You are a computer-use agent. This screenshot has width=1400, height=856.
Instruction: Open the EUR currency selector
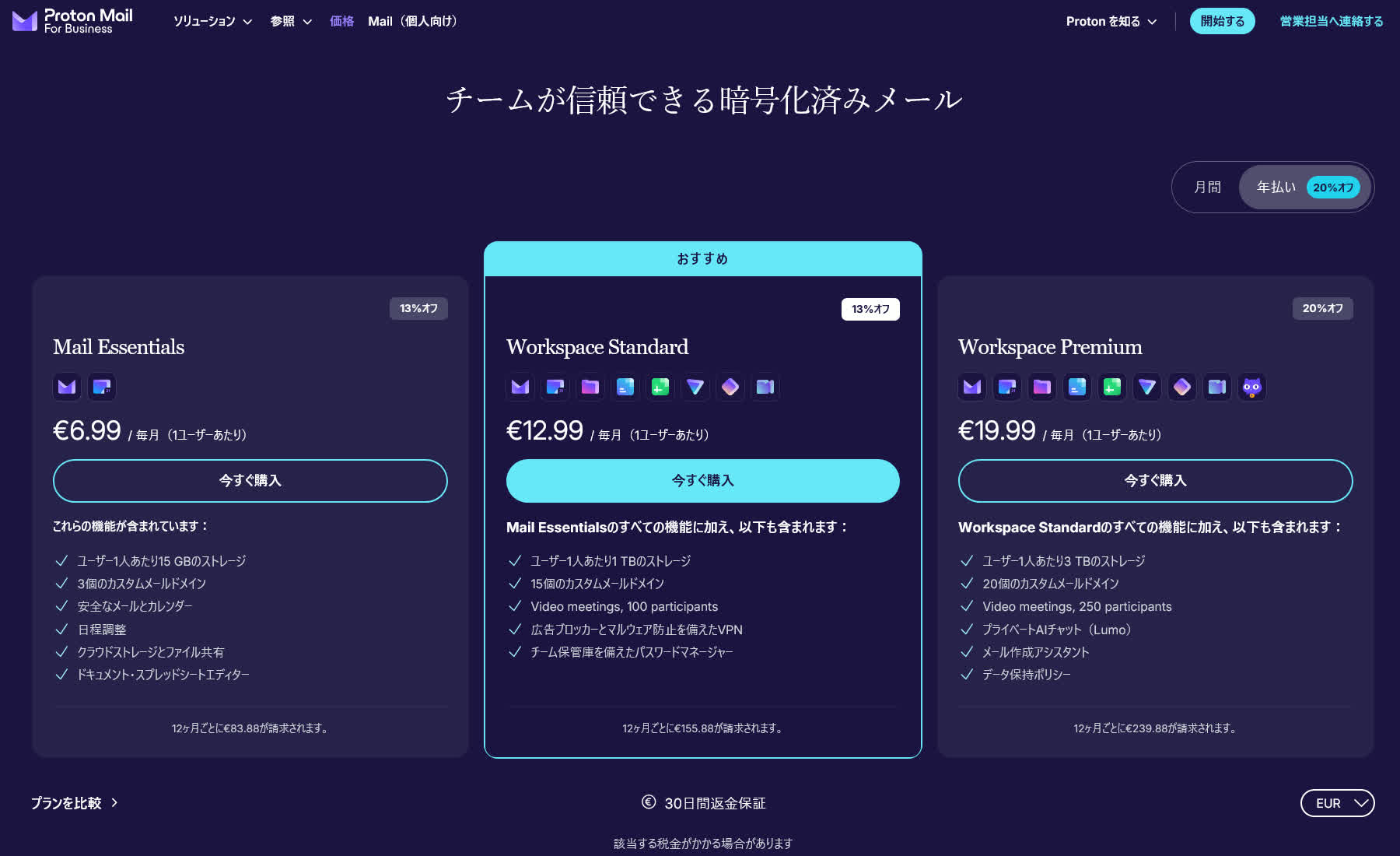click(1337, 803)
